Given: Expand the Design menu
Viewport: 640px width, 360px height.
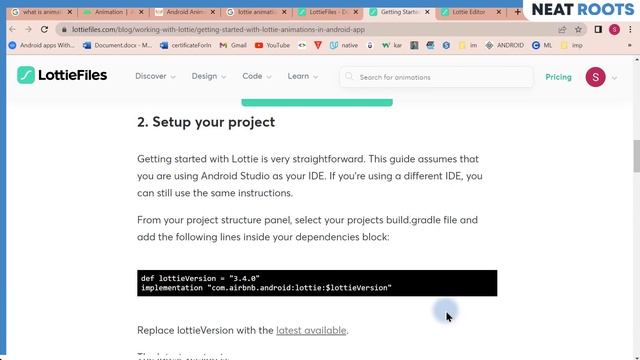Looking at the screenshot, I should (209, 76).
